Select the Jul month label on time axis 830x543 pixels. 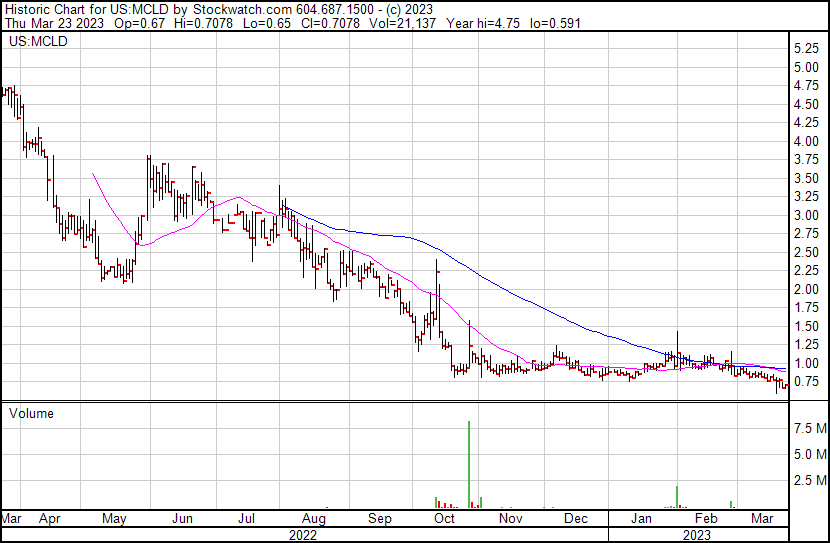tap(247, 519)
